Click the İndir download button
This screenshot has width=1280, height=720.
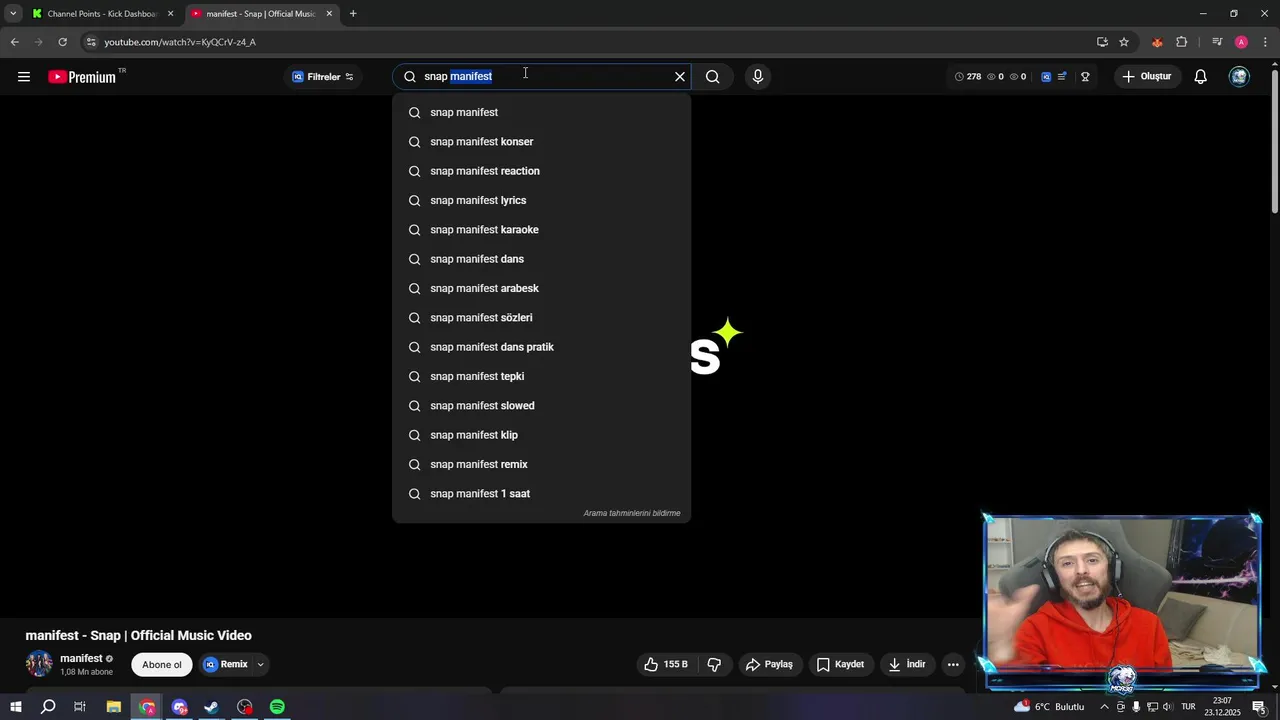coord(907,665)
